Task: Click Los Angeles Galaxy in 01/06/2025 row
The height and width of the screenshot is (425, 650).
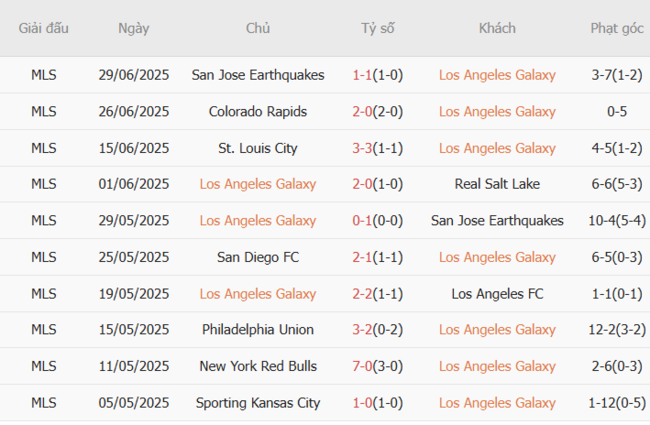Action: 258,184
